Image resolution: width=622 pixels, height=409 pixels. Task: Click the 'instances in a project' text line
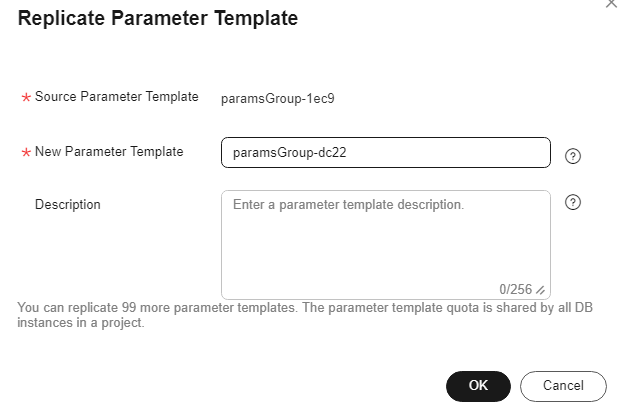(81, 323)
